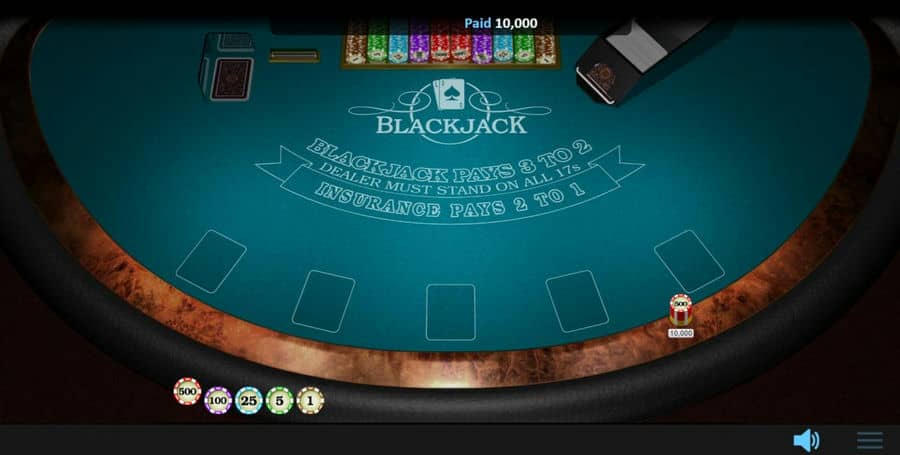
Task: Place bet on the far-left betting box
Action: coord(211,261)
